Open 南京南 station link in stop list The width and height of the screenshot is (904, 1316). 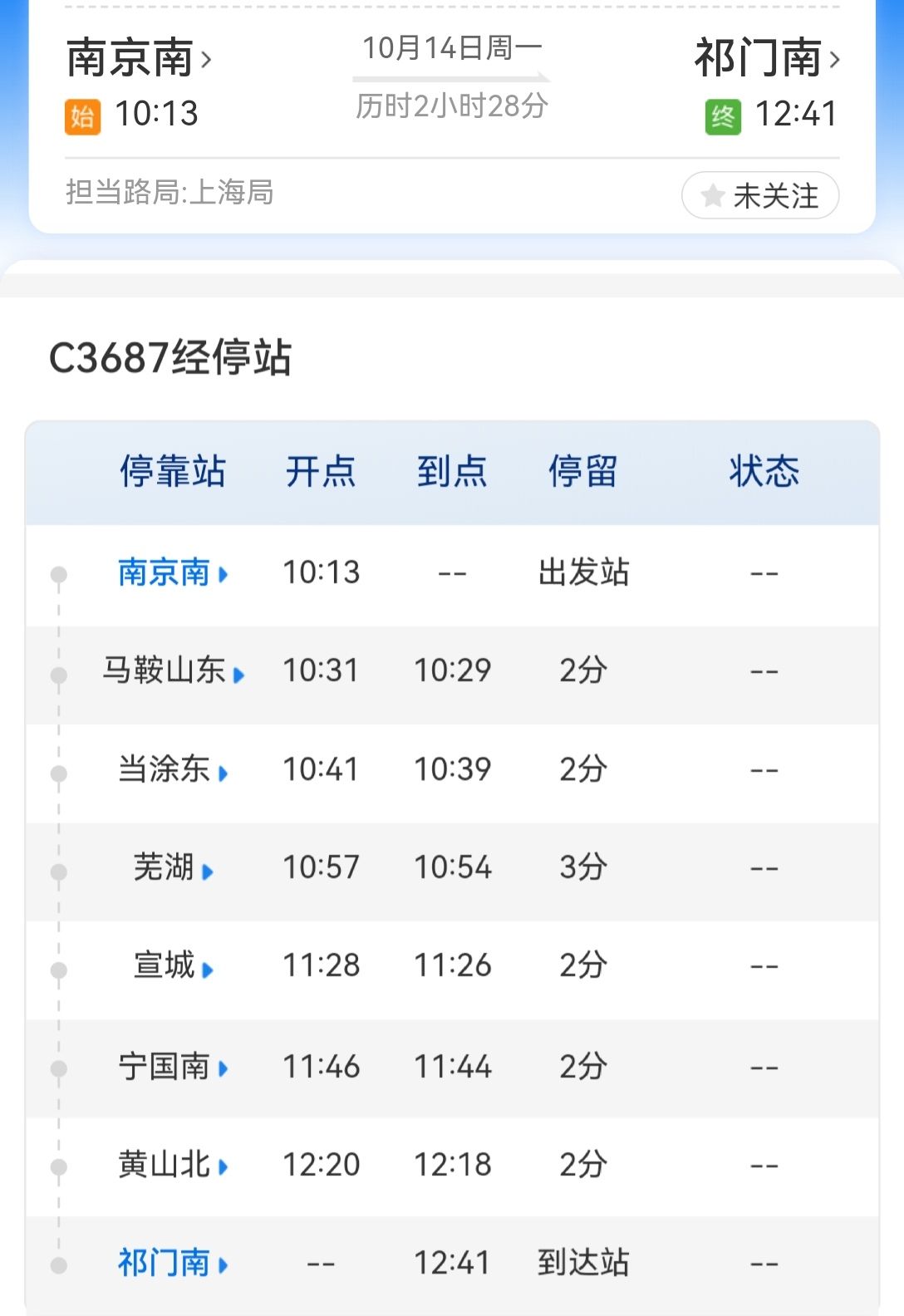(164, 572)
